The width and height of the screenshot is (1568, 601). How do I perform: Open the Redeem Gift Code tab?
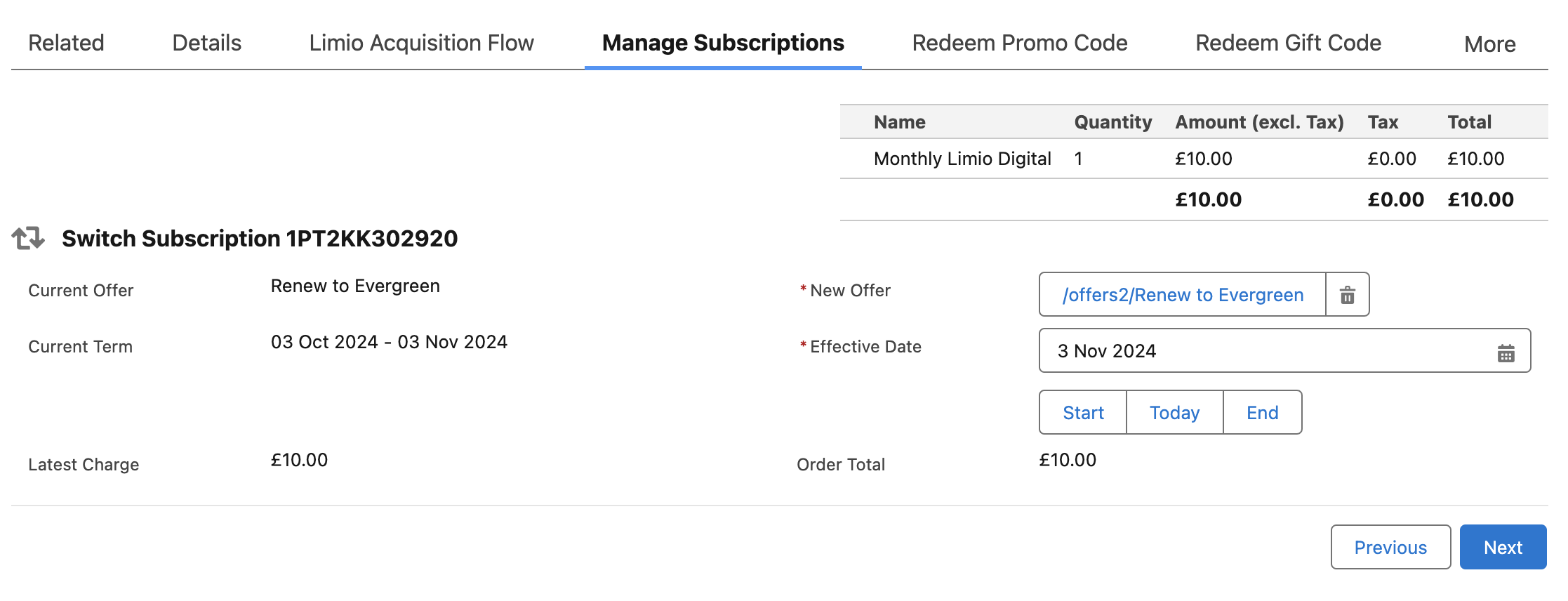coord(1288,43)
